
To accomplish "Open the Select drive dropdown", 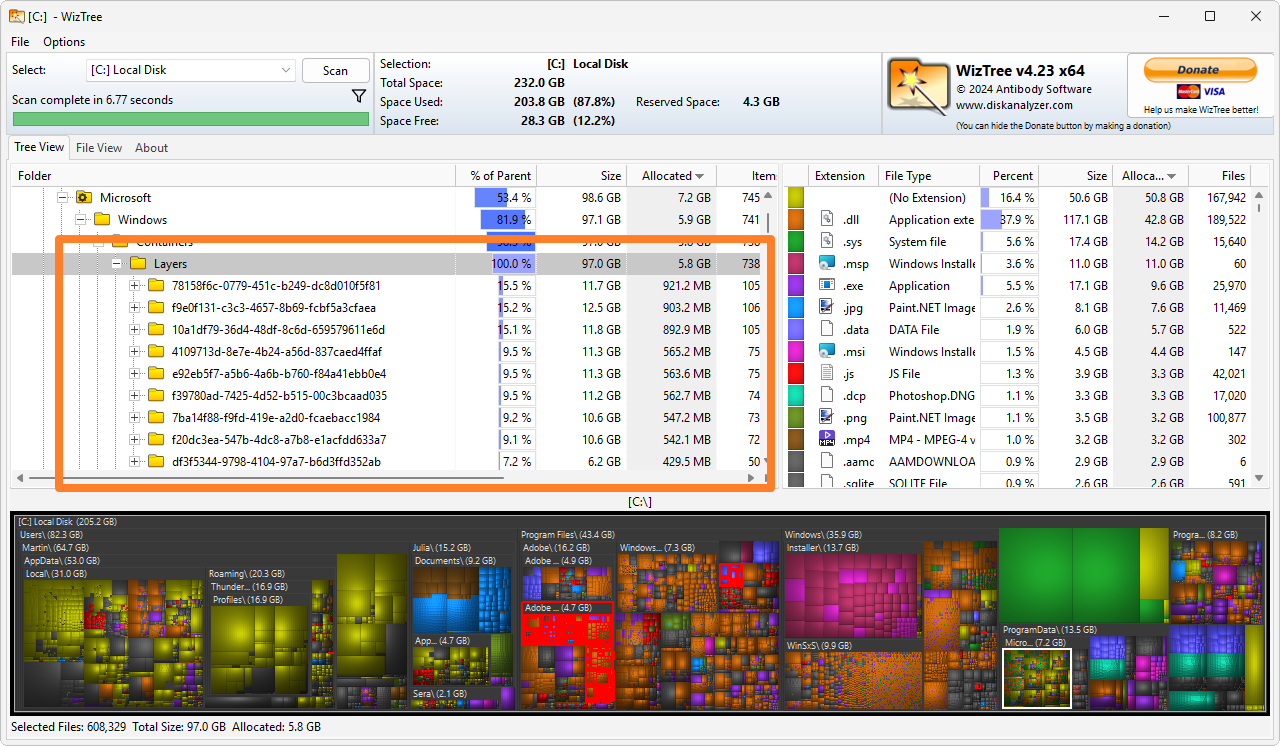I will (191, 70).
